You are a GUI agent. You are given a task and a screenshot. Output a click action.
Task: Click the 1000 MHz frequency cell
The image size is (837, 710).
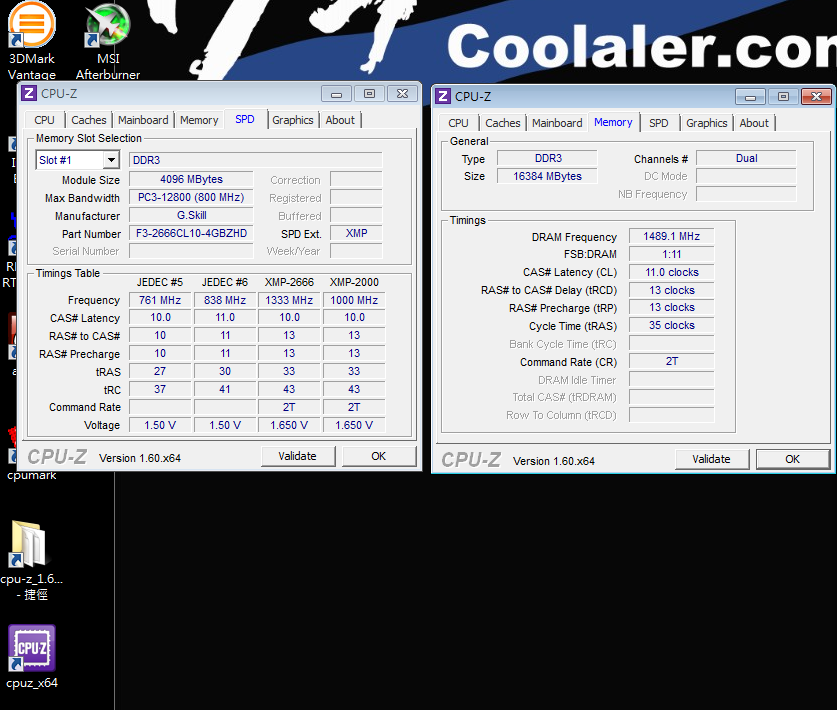tap(354, 300)
